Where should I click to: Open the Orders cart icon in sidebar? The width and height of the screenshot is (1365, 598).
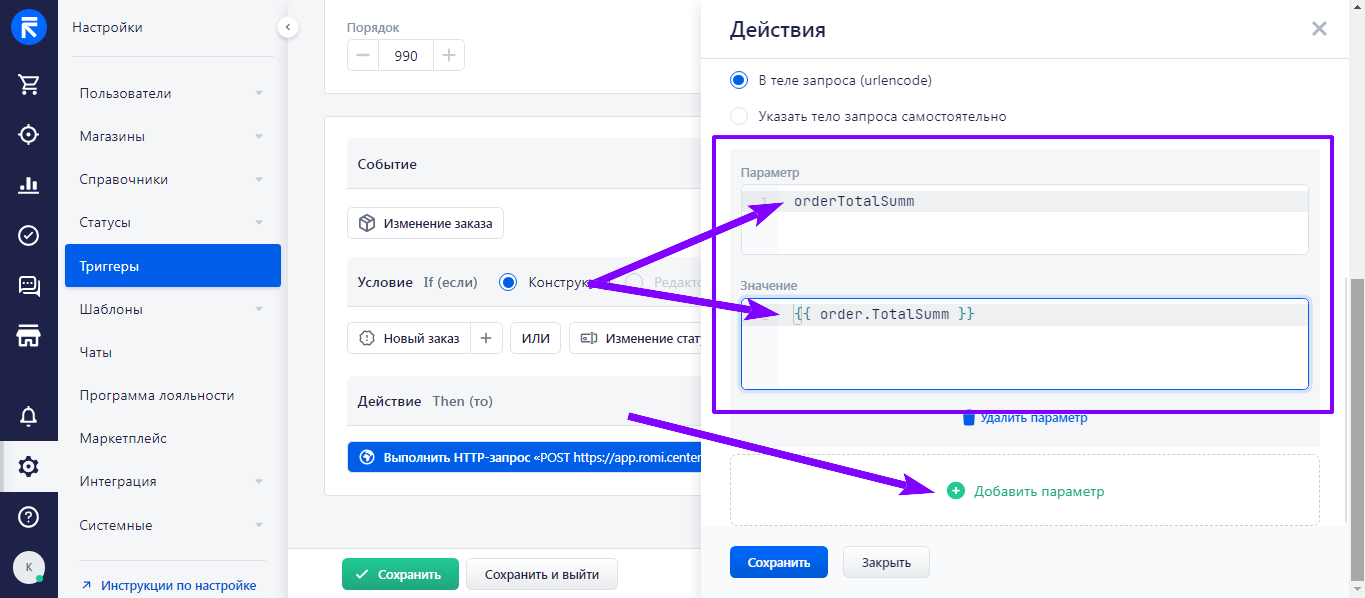click(28, 84)
